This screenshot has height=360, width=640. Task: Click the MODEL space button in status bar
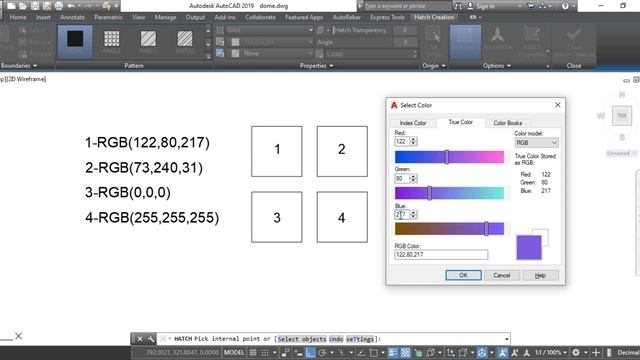tap(234, 353)
